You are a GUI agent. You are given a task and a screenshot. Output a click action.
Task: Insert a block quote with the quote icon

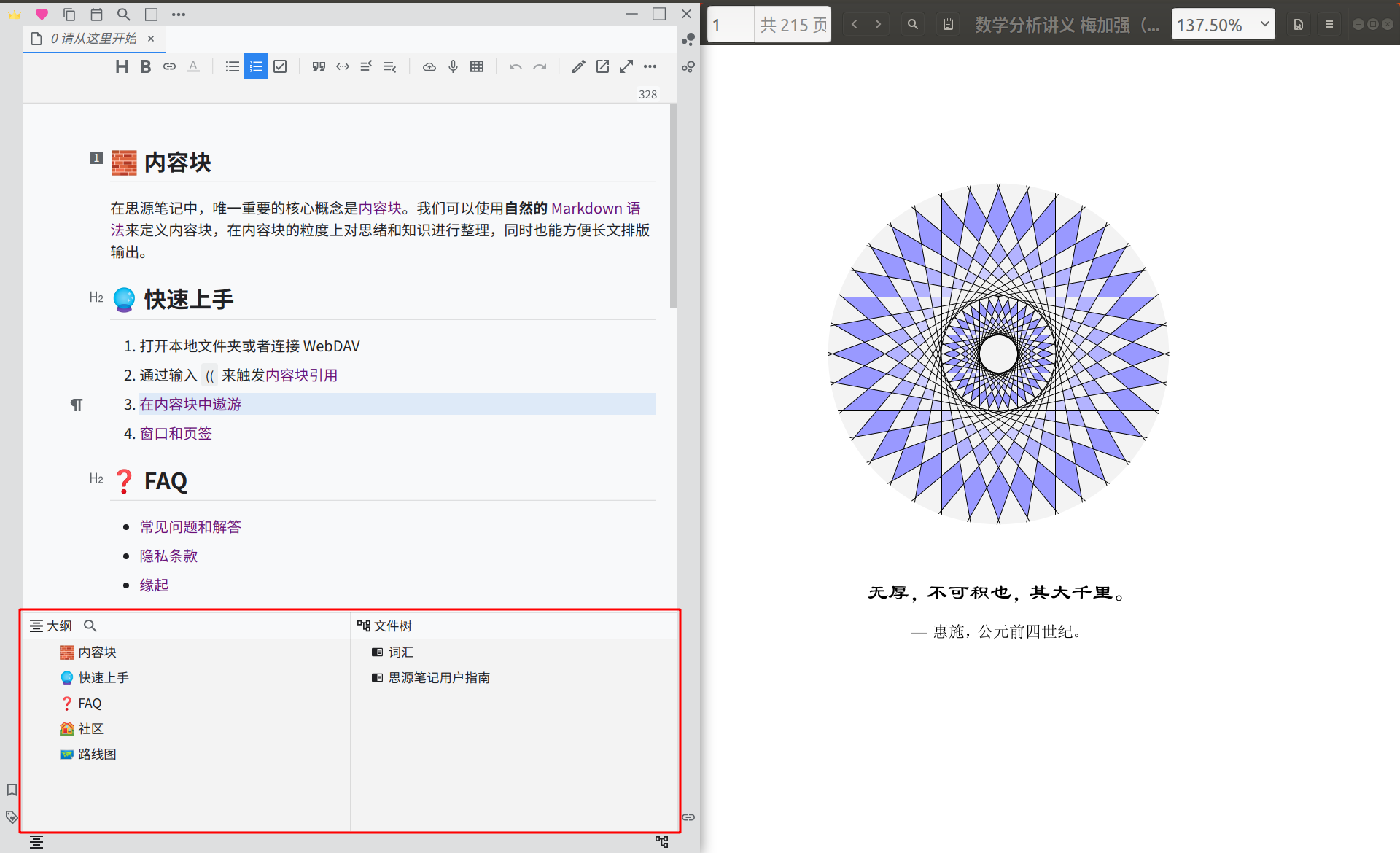click(x=319, y=66)
